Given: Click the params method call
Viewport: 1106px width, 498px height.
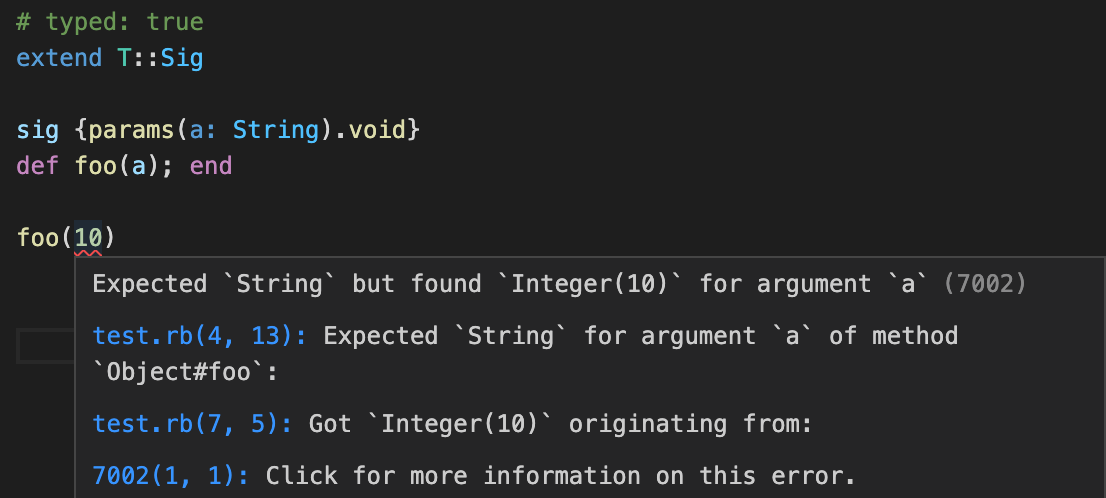Looking at the screenshot, I should 131,130.
